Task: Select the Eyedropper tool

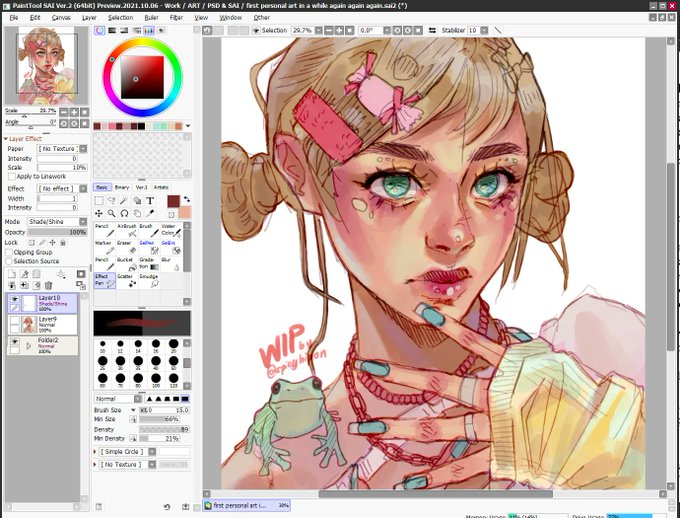Action: click(x=150, y=213)
